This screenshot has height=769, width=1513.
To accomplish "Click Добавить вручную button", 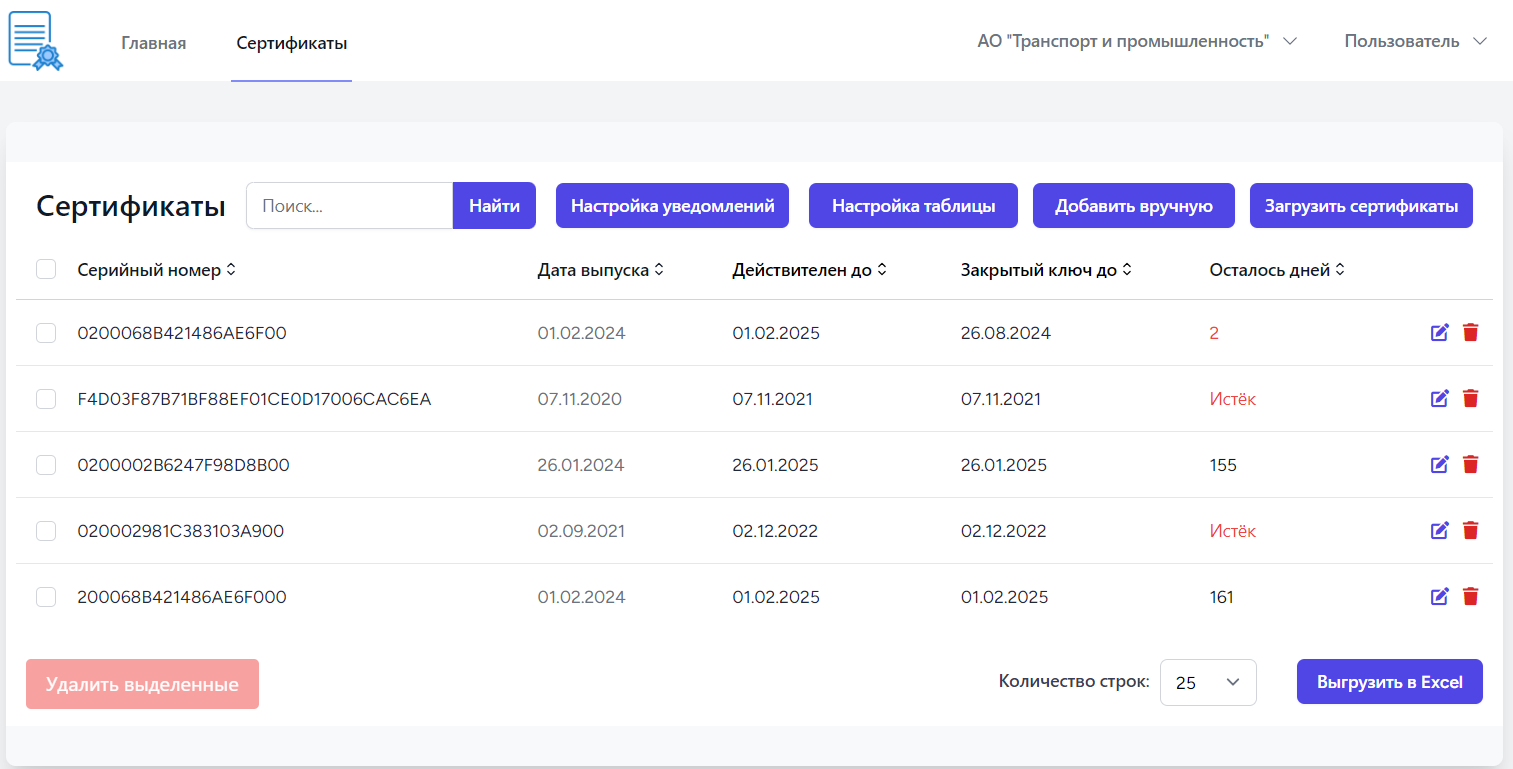I will (x=1134, y=206).
